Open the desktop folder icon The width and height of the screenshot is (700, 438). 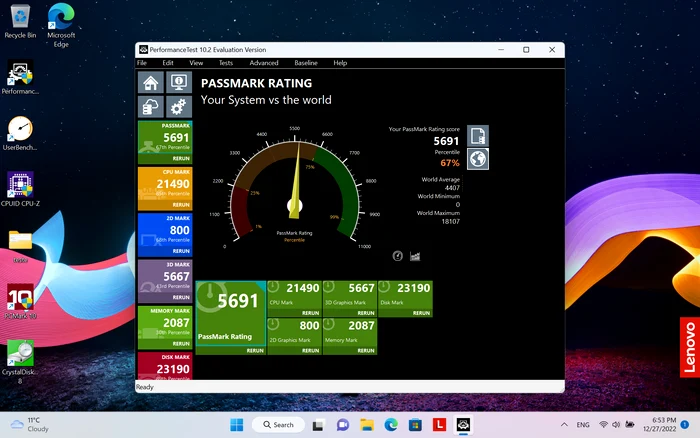[x=20, y=246]
